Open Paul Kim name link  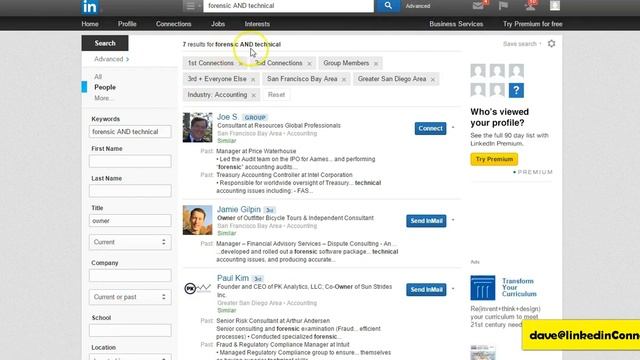[x=233, y=278]
